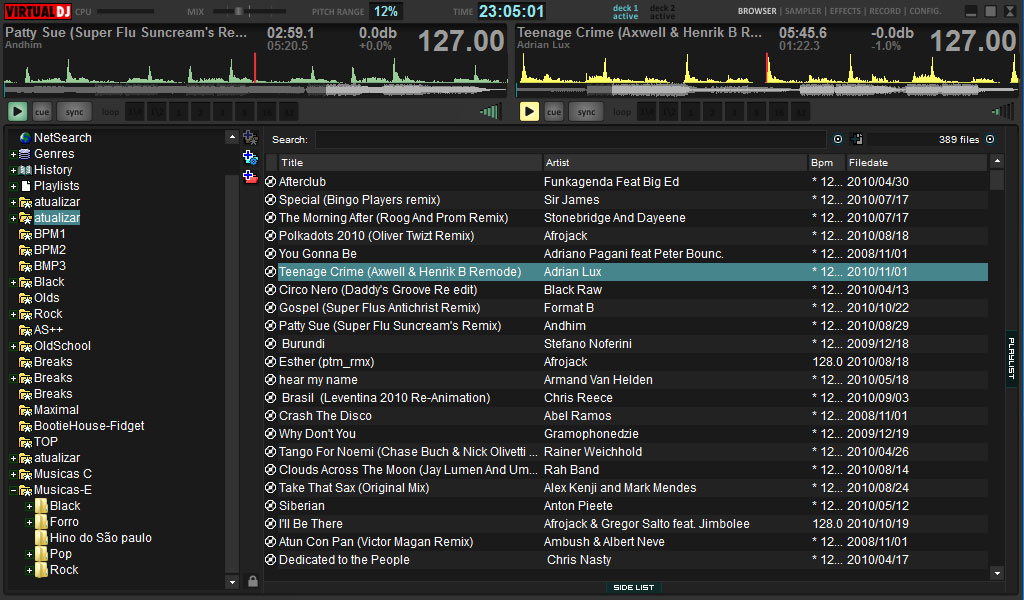Toggle deck 2 active indicator
Viewport: 1024px width, 600px height.
662,12
